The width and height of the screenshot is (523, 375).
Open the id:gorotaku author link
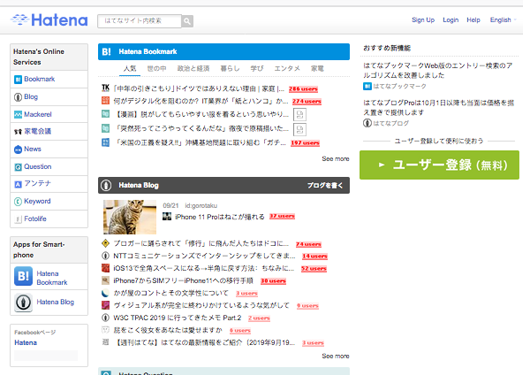coord(201,206)
